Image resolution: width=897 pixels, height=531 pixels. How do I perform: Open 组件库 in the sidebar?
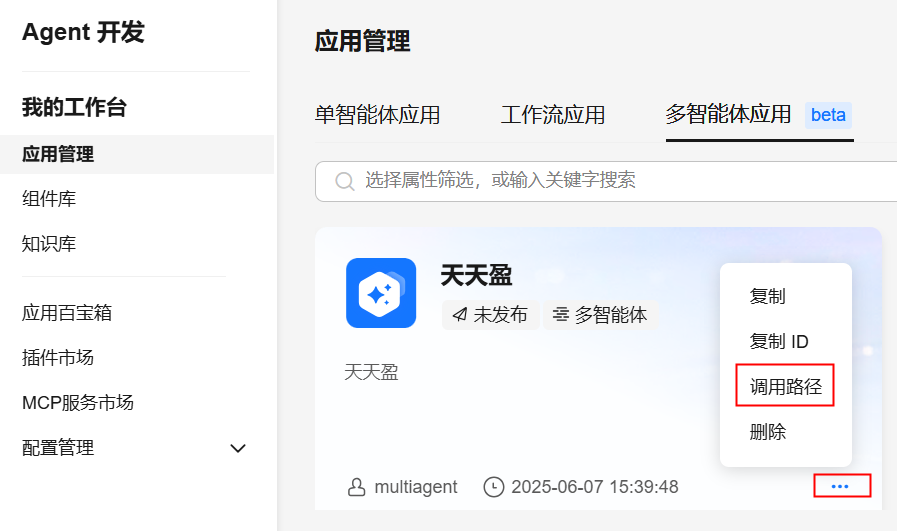pyautogui.click(x=49, y=199)
